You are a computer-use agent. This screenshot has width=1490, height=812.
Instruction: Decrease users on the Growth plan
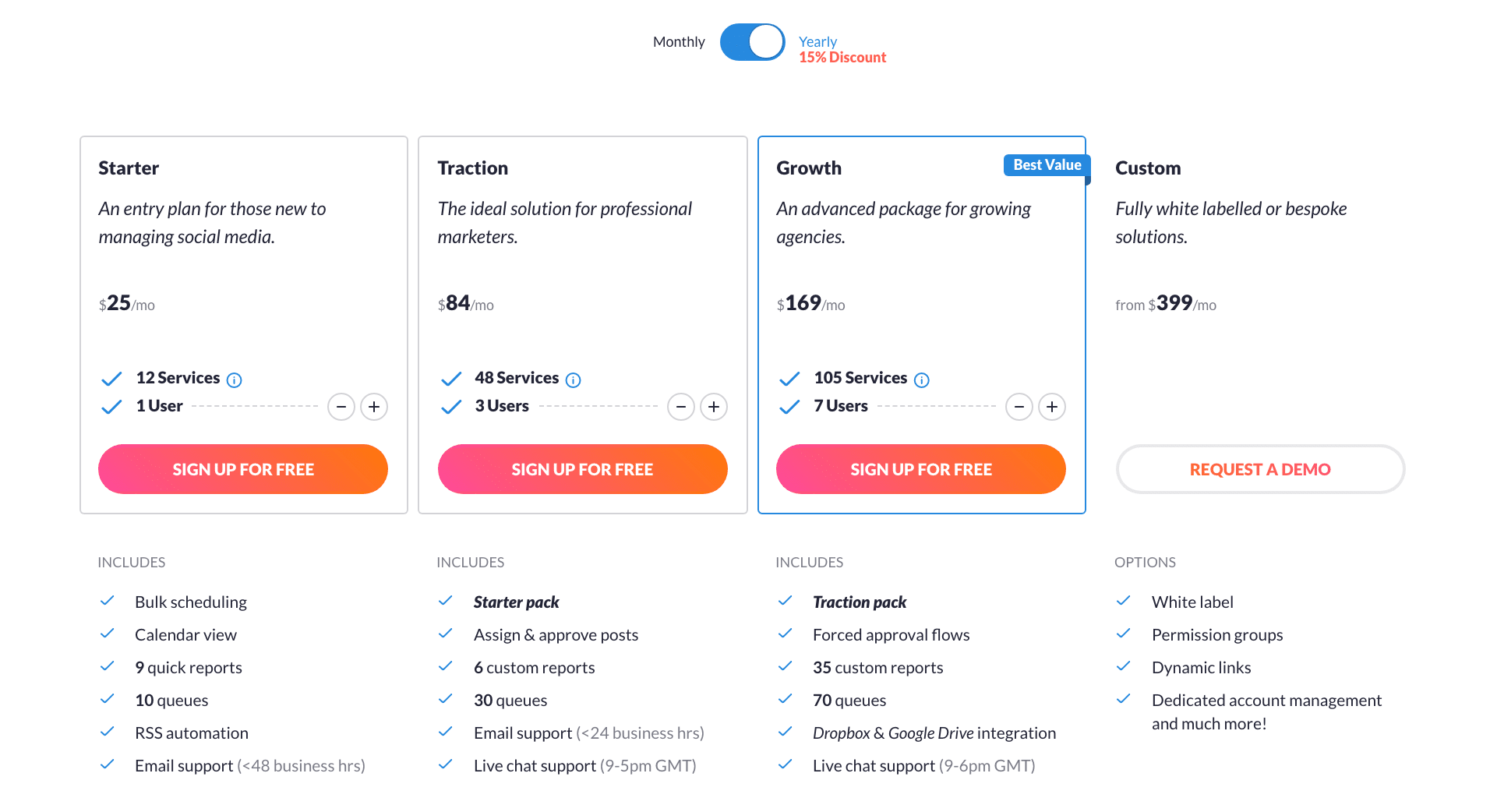1019,407
